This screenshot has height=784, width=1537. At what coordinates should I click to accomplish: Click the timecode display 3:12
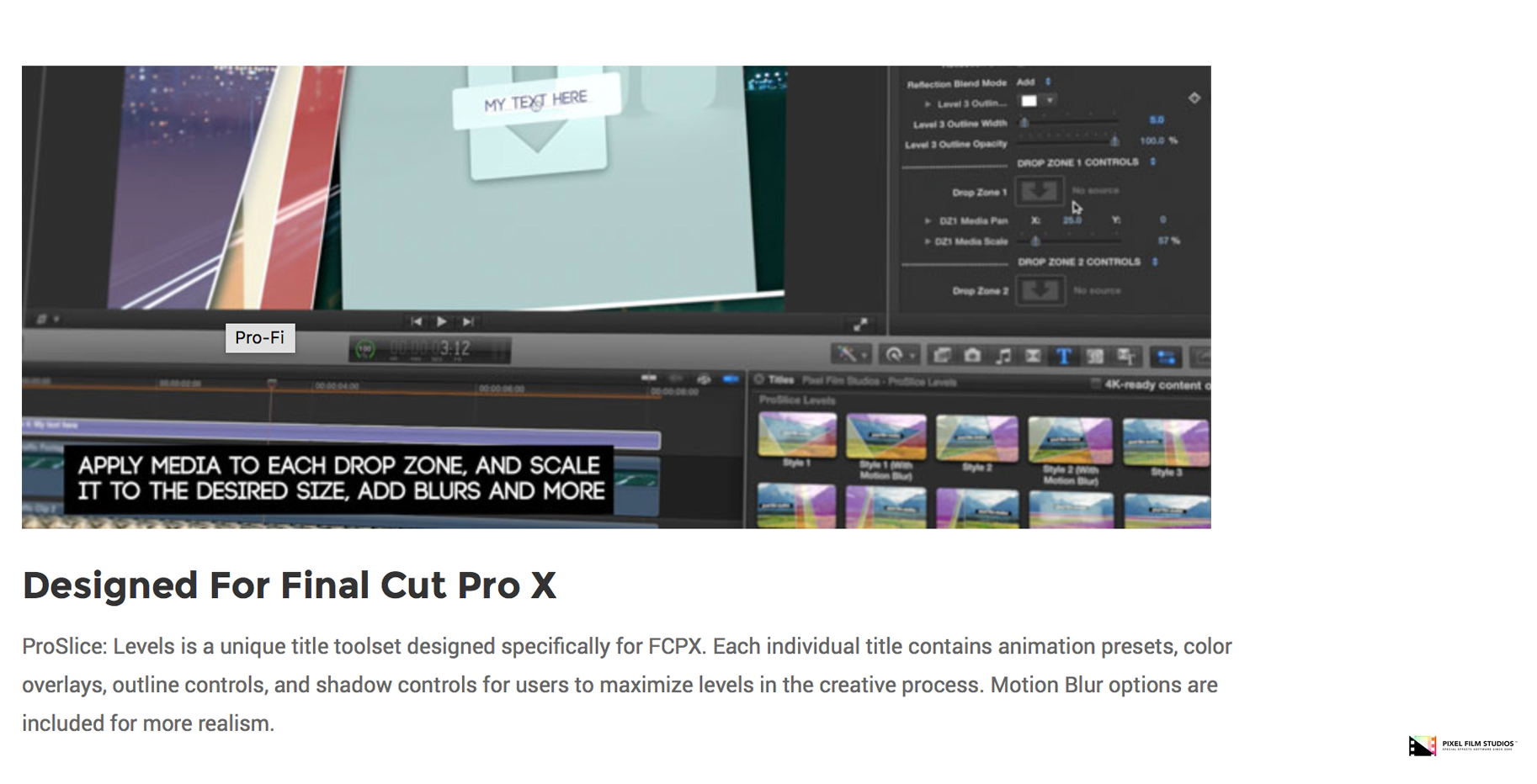pos(430,349)
